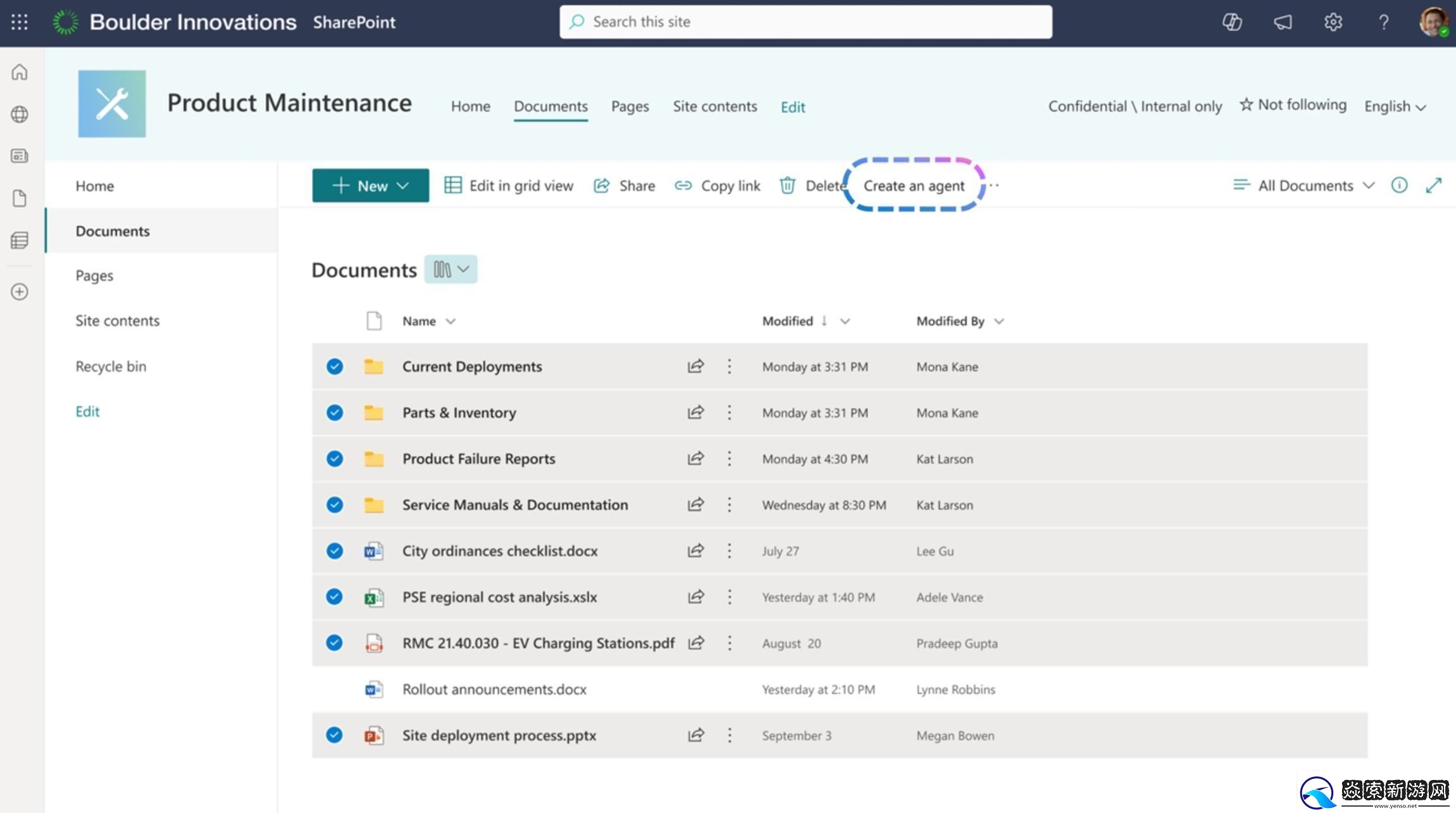Screen dimensions: 1456x813
Task: Click the question mark help icon
Action: 1383,22
